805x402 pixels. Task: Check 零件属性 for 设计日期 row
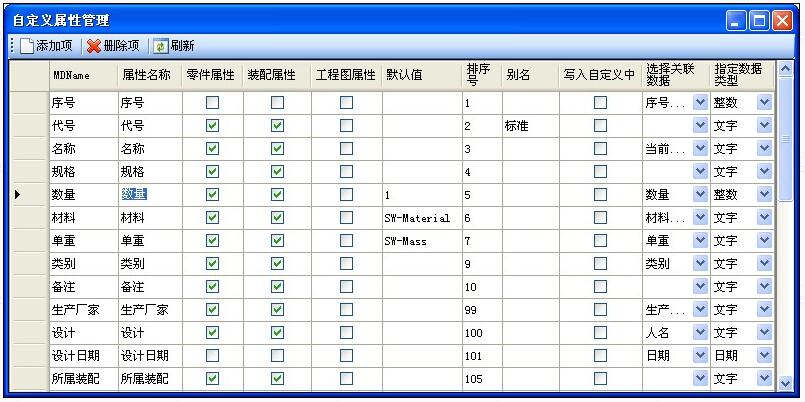[212, 355]
